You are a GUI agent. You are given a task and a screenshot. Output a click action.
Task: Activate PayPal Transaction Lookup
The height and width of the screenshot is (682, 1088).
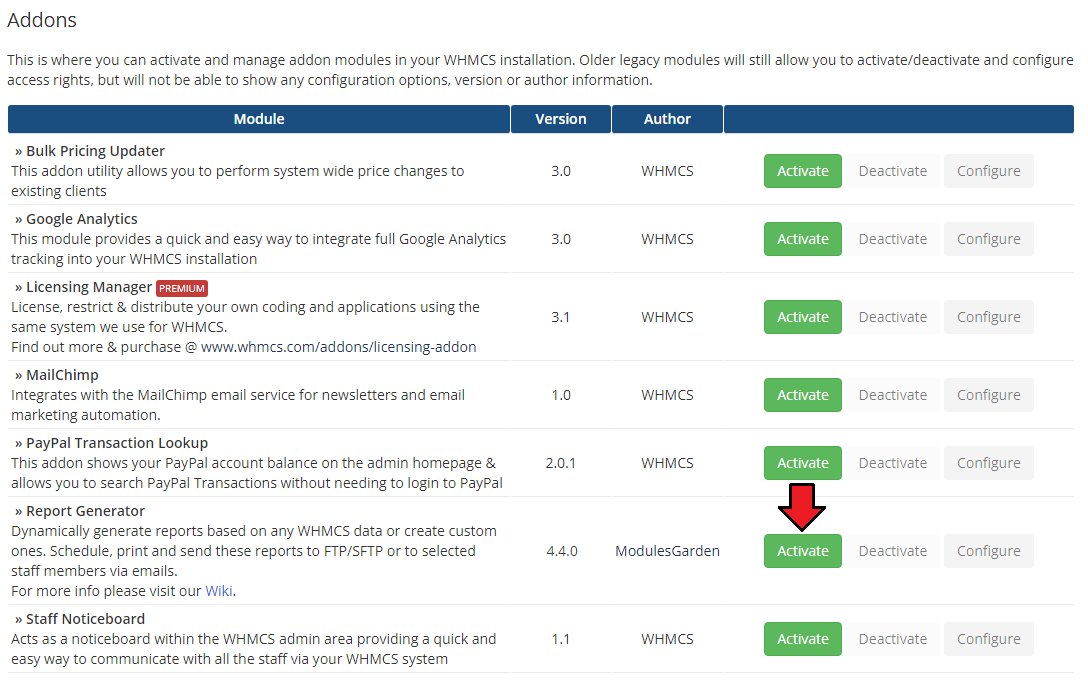coord(803,463)
